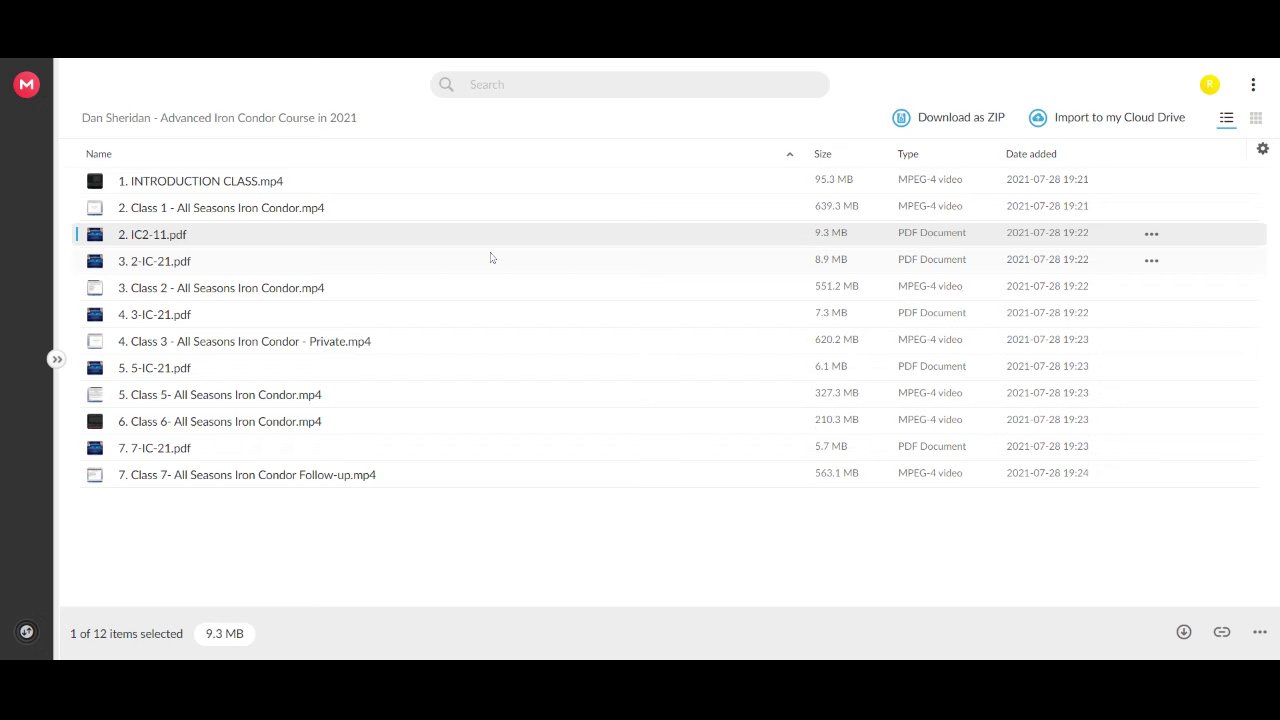Click PDF icon of 3. 2-IC-21.pdf
1280x720 pixels.
pyautogui.click(x=95, y=261)
